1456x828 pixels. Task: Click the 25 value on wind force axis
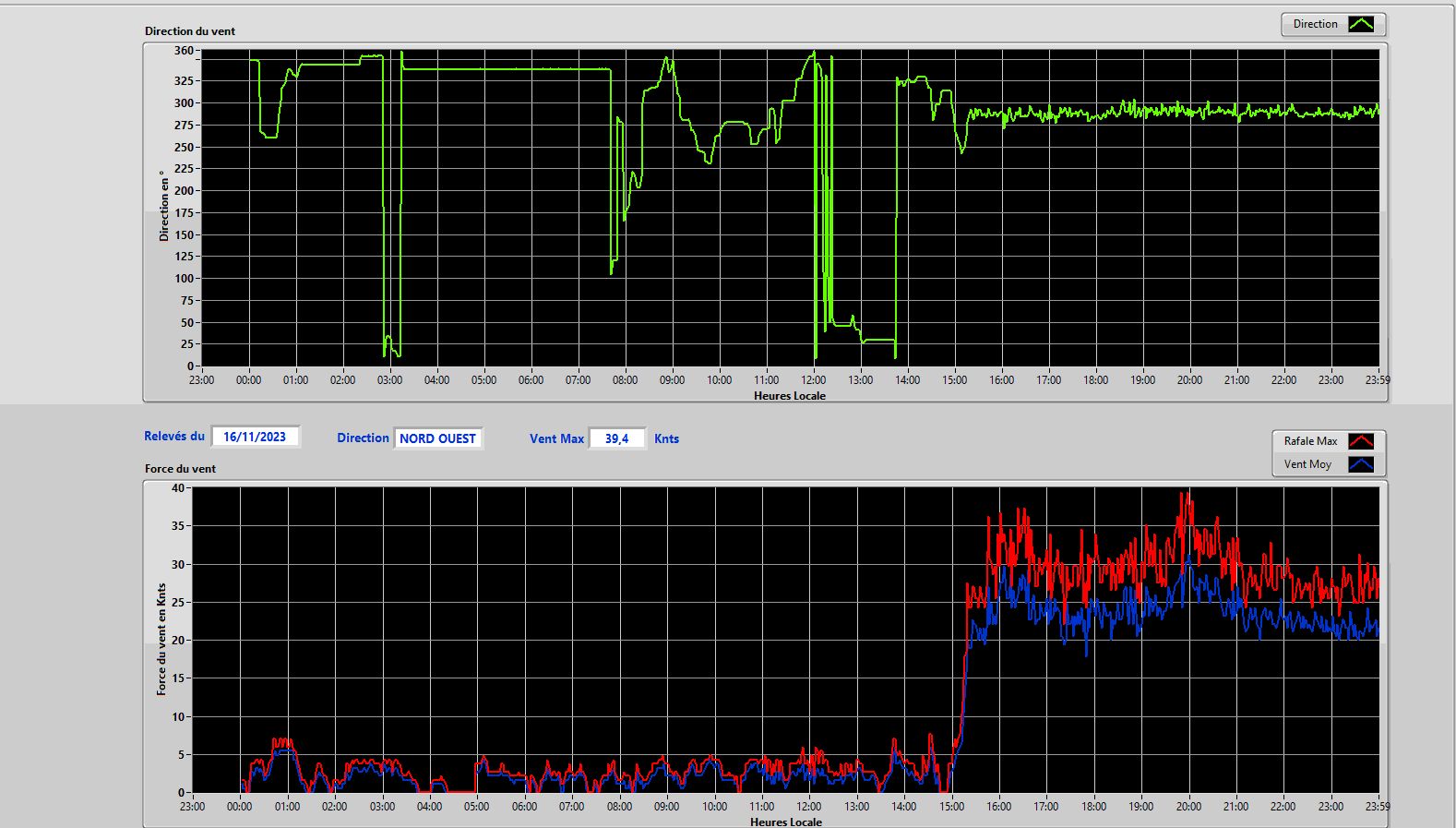click(x=178, y=602)
